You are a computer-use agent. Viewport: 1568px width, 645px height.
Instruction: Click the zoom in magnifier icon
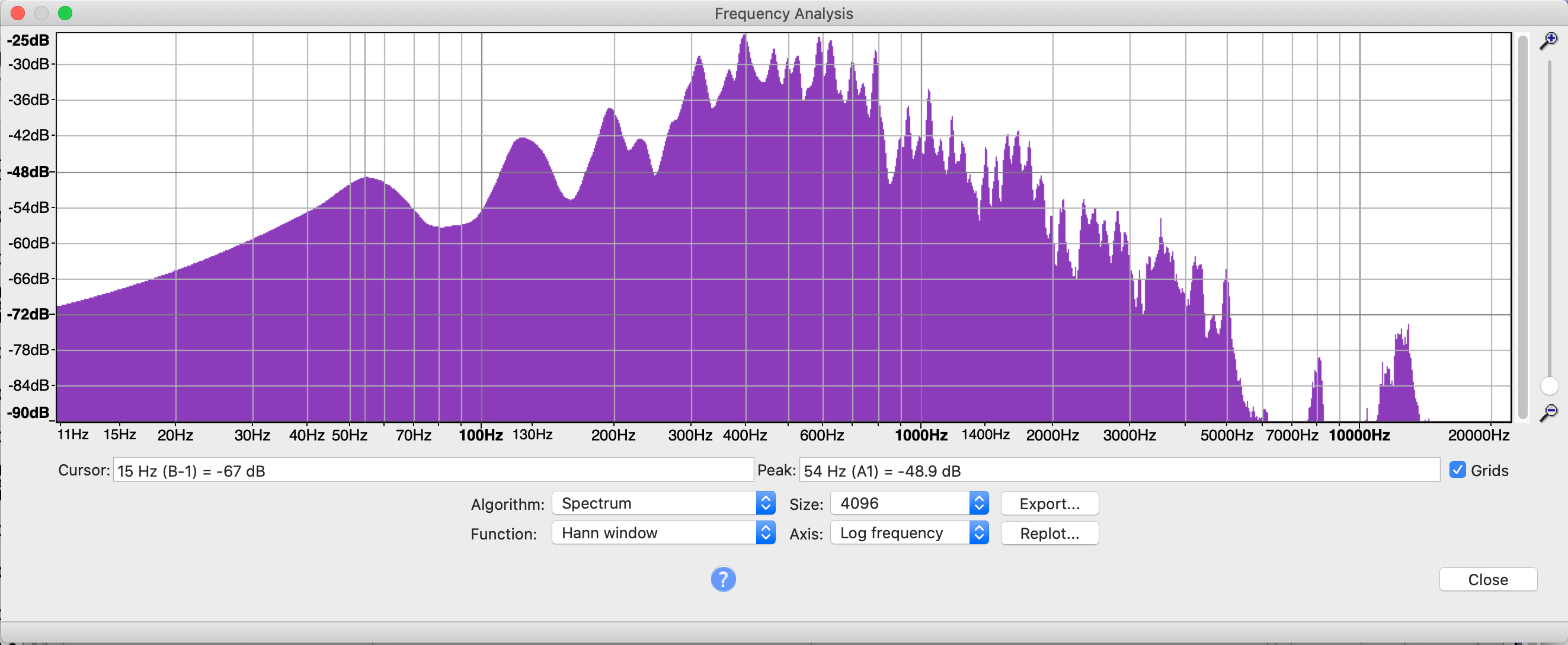click(1548, 41)
